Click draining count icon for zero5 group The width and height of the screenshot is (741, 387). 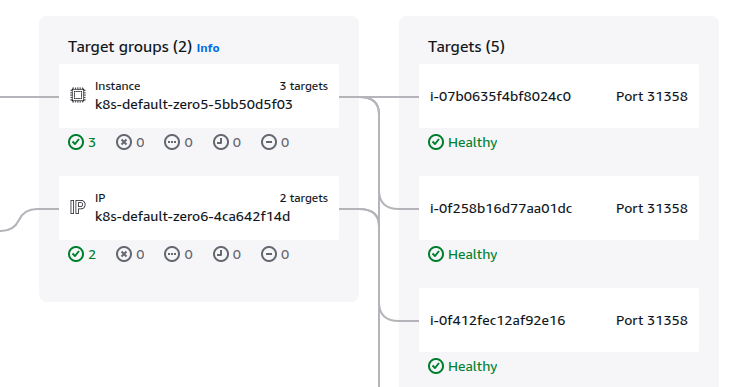coord(268,142)
